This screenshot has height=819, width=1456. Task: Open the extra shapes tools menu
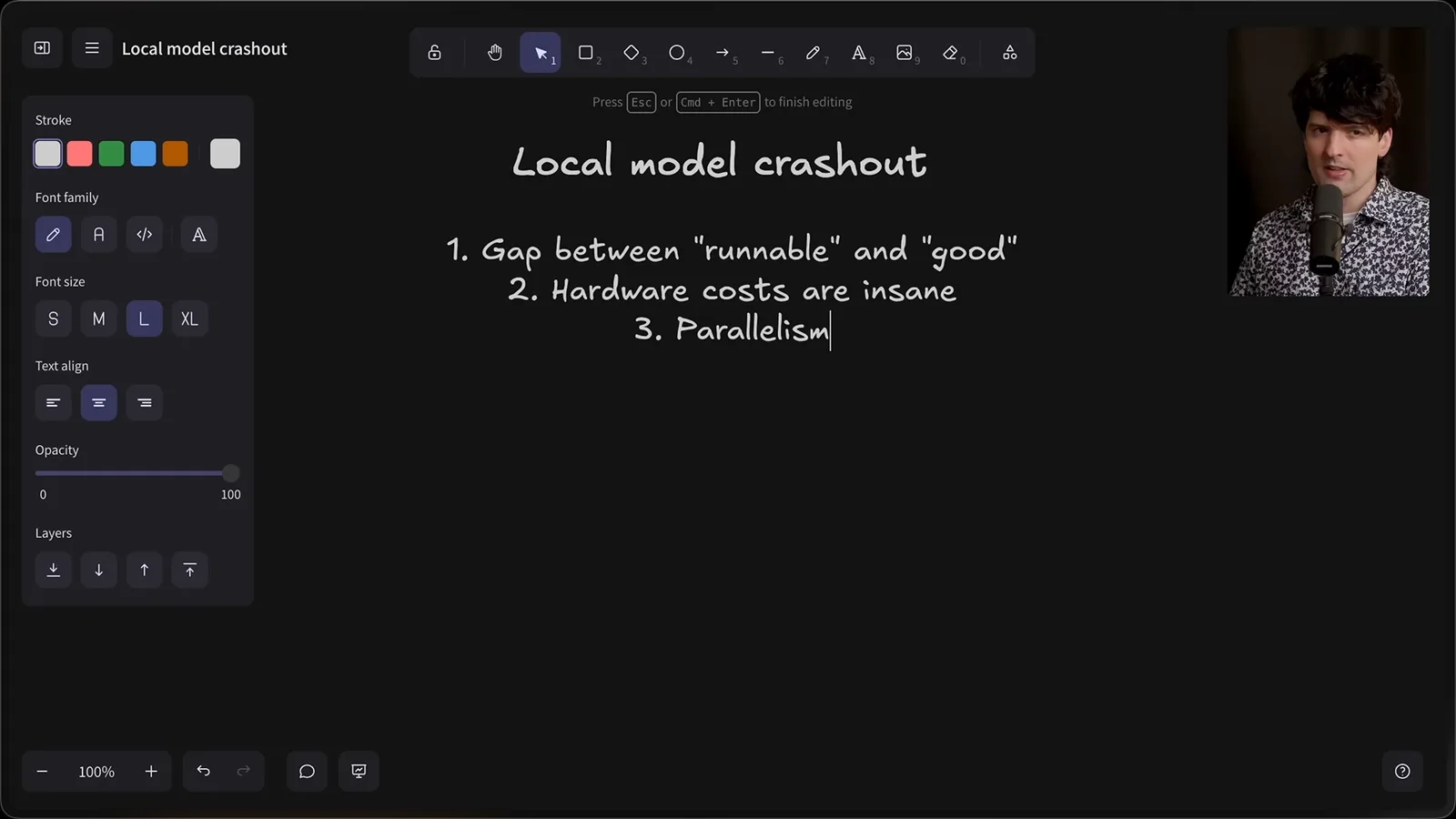[1010, 53]
